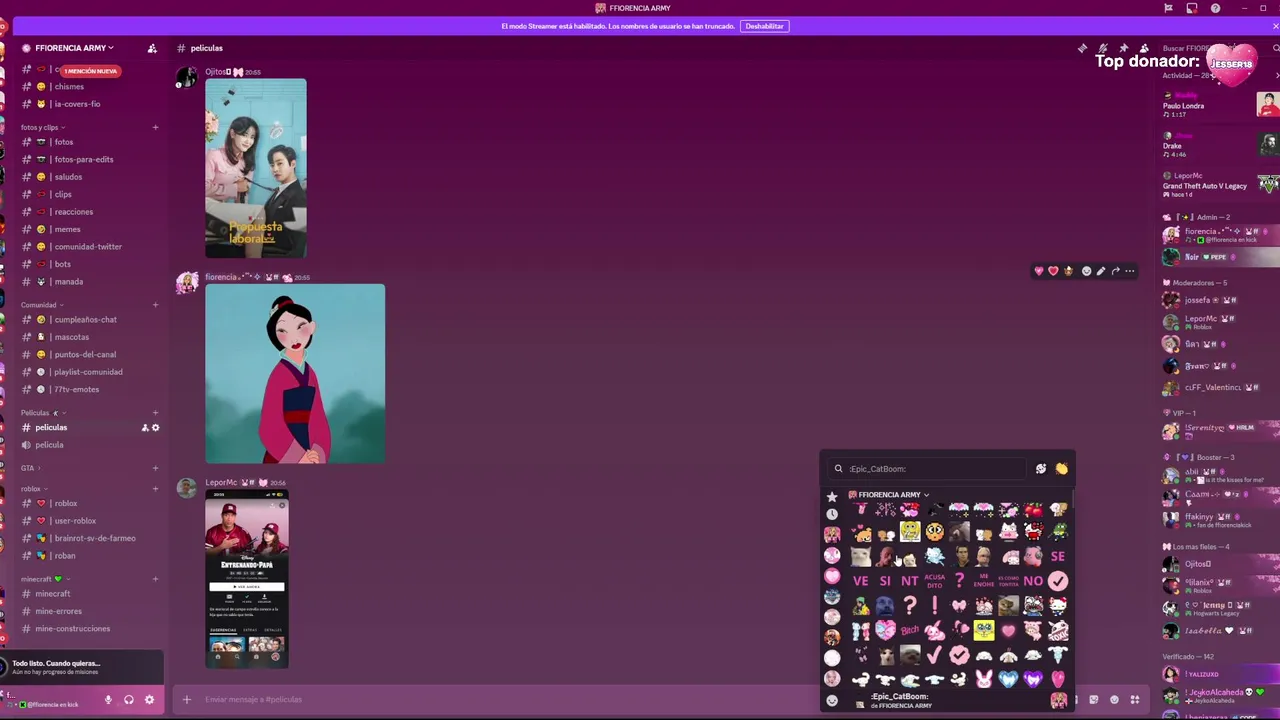
Task: Click the invite icon on peliculas channel
Action: (x=144, y=428)
